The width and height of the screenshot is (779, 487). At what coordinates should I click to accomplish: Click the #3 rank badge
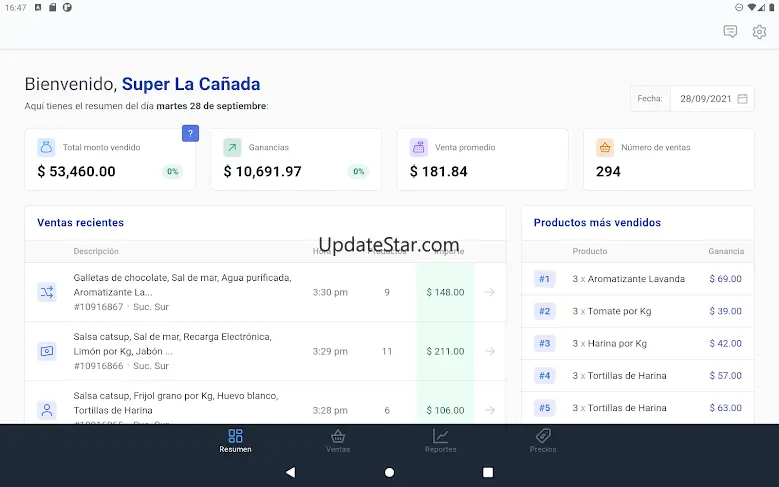(x=545, y=343)
